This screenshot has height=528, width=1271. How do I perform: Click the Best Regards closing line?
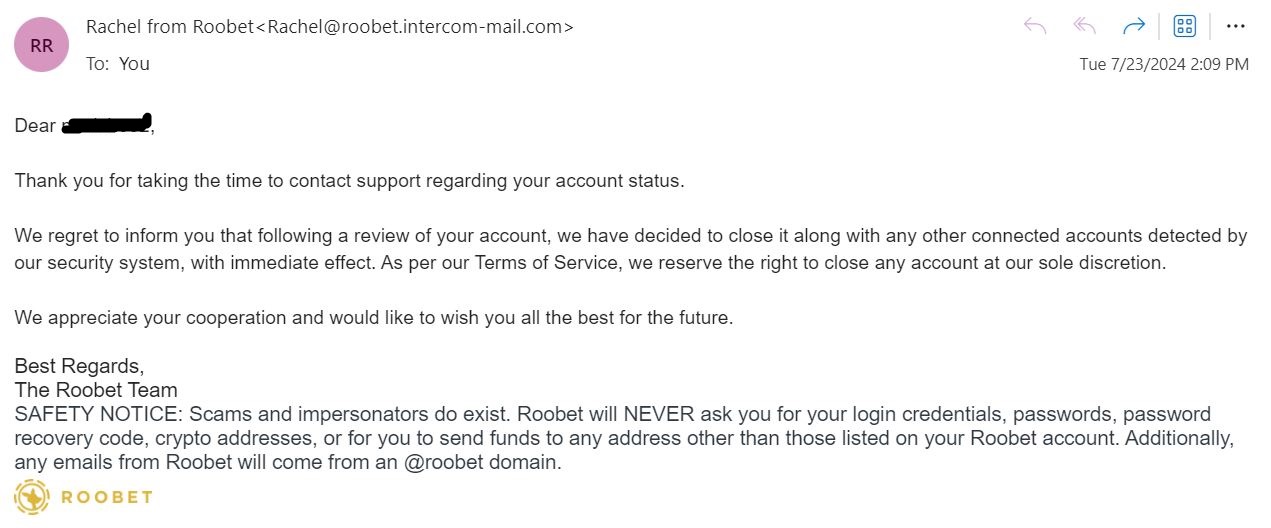(x=79, y=367)
